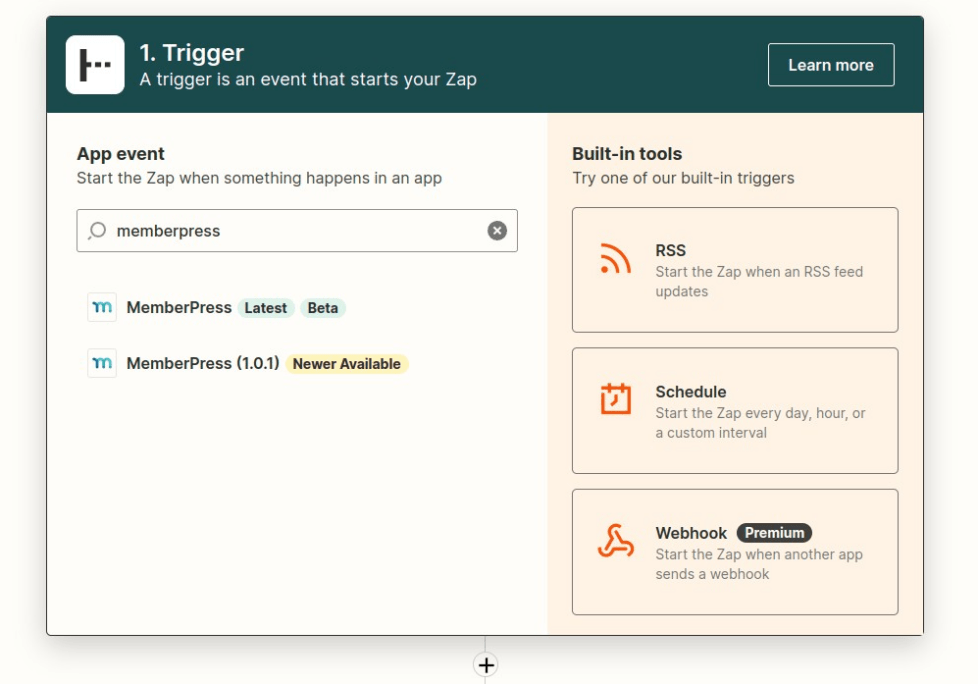Click the orange Webhook icon
The image size is (978, 684).
point(616,541)
